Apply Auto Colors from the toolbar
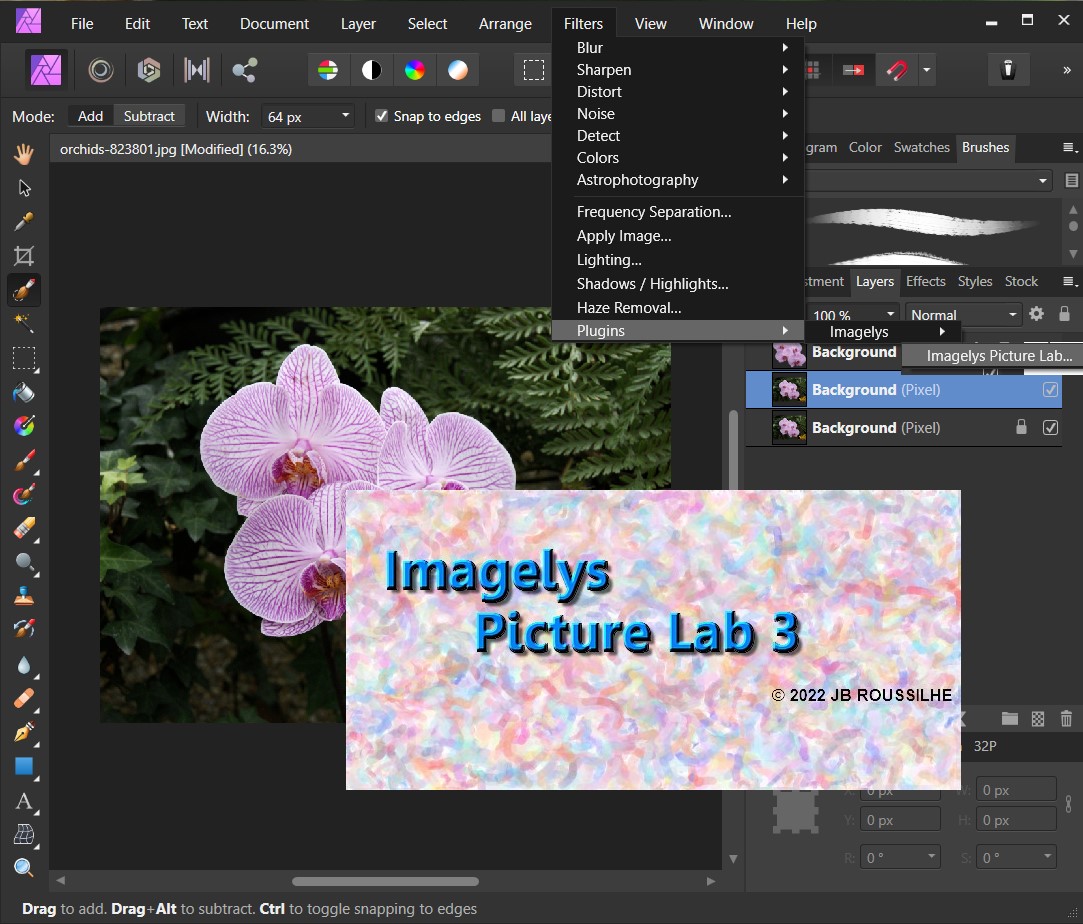1083x924 pixels. click(x=414, y=70)
